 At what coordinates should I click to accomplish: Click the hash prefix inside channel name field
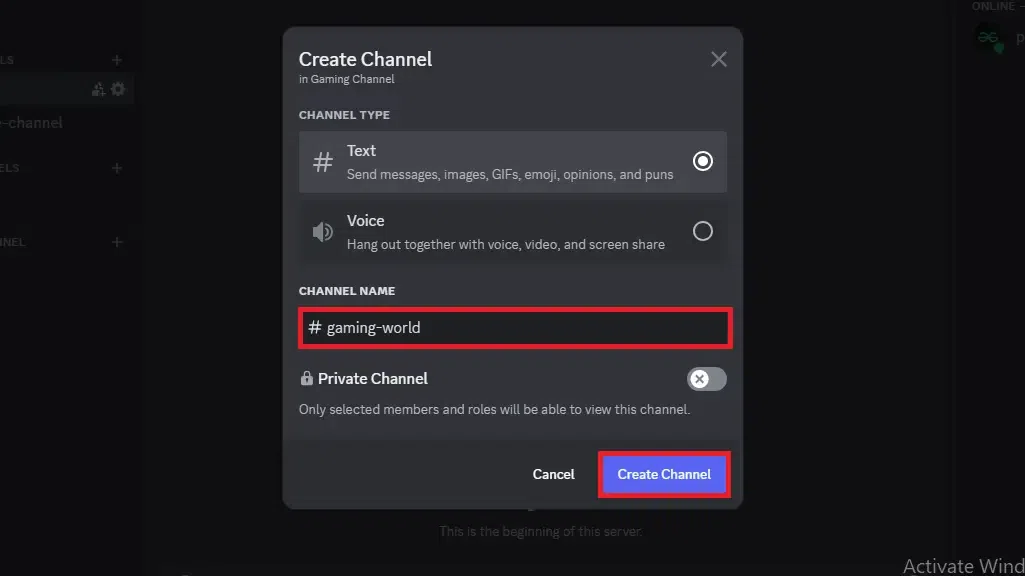coord(314,328)
